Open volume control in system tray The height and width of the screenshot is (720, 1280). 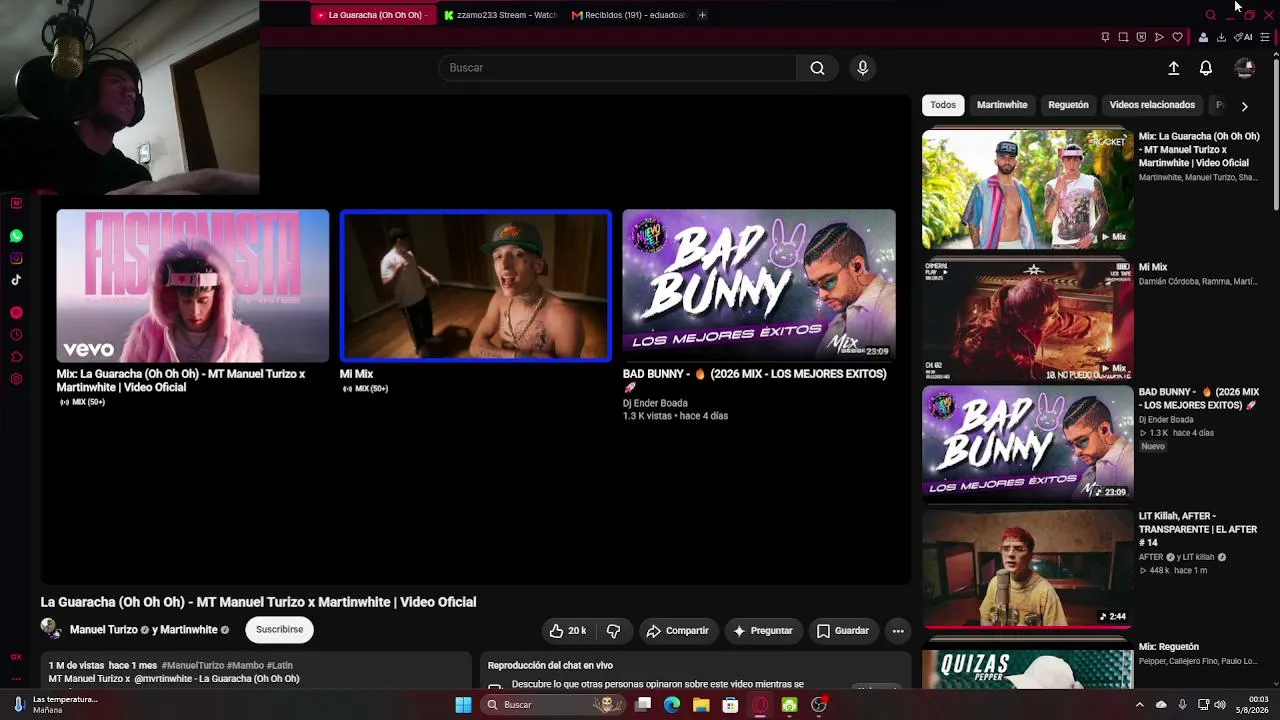coord(1220,705)
